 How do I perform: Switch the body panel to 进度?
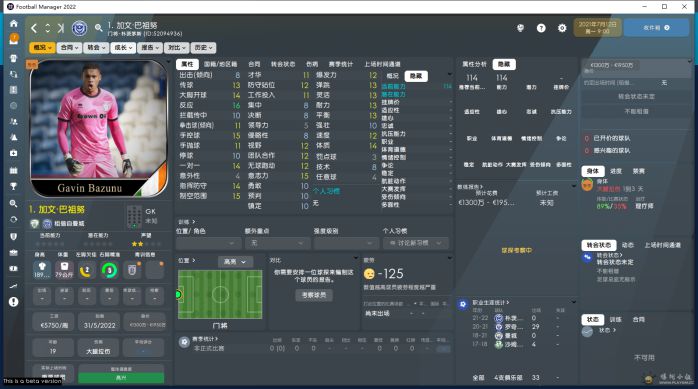point(616,171)
